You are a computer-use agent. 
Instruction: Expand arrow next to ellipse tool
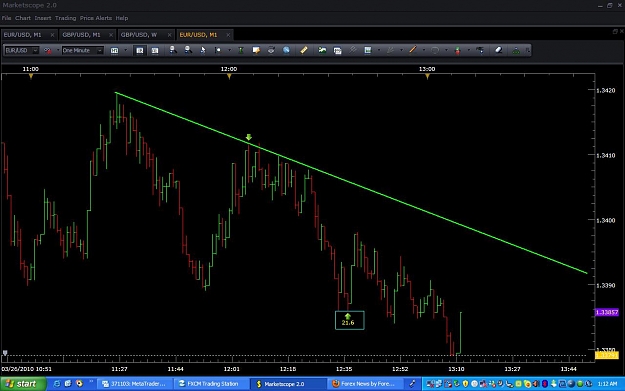pyautogui.click(x=446, y=50)
